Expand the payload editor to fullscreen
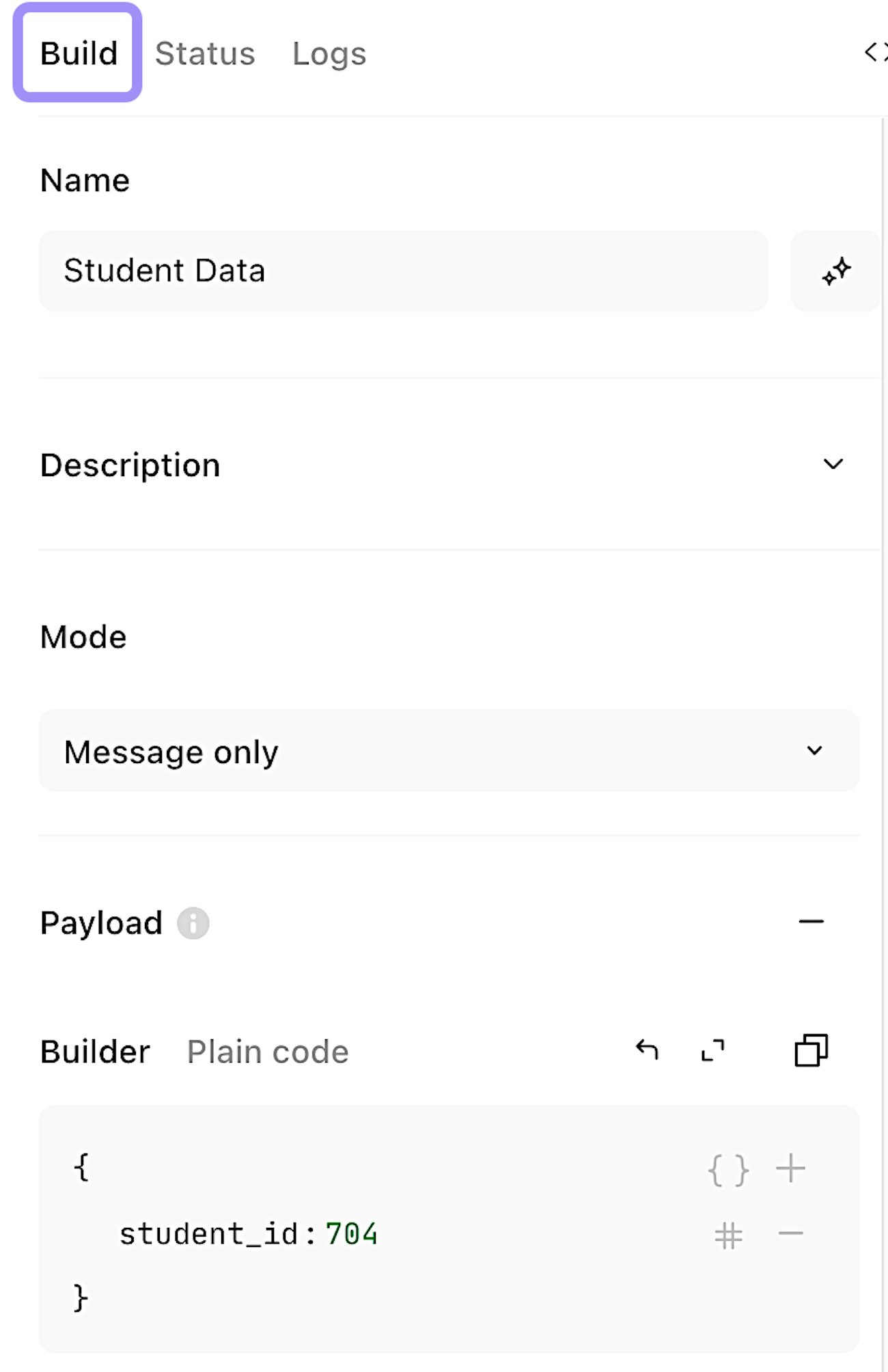 pos(712,1050)
